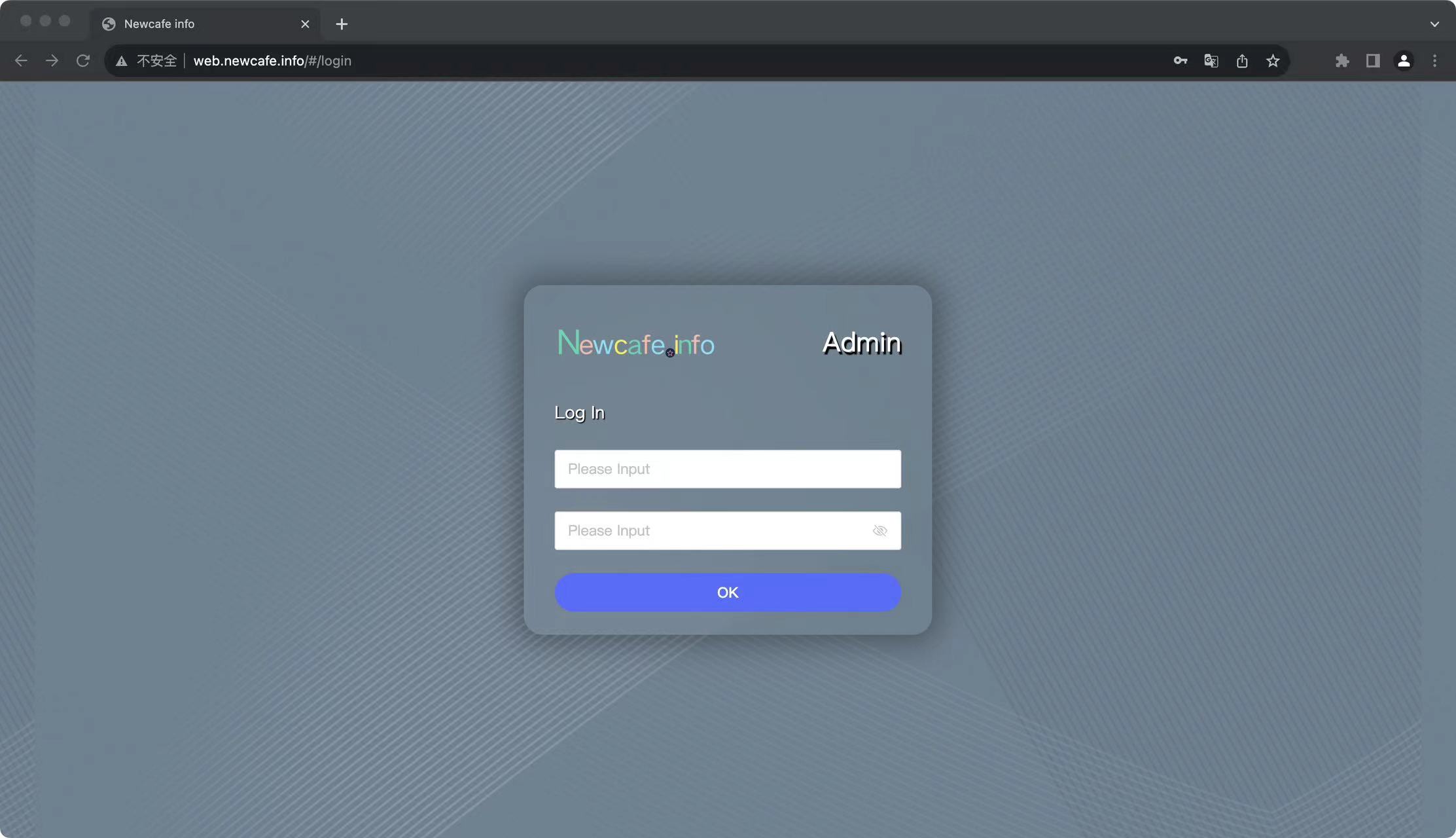Toggle browser sidebar panel view

point(1373,60)
